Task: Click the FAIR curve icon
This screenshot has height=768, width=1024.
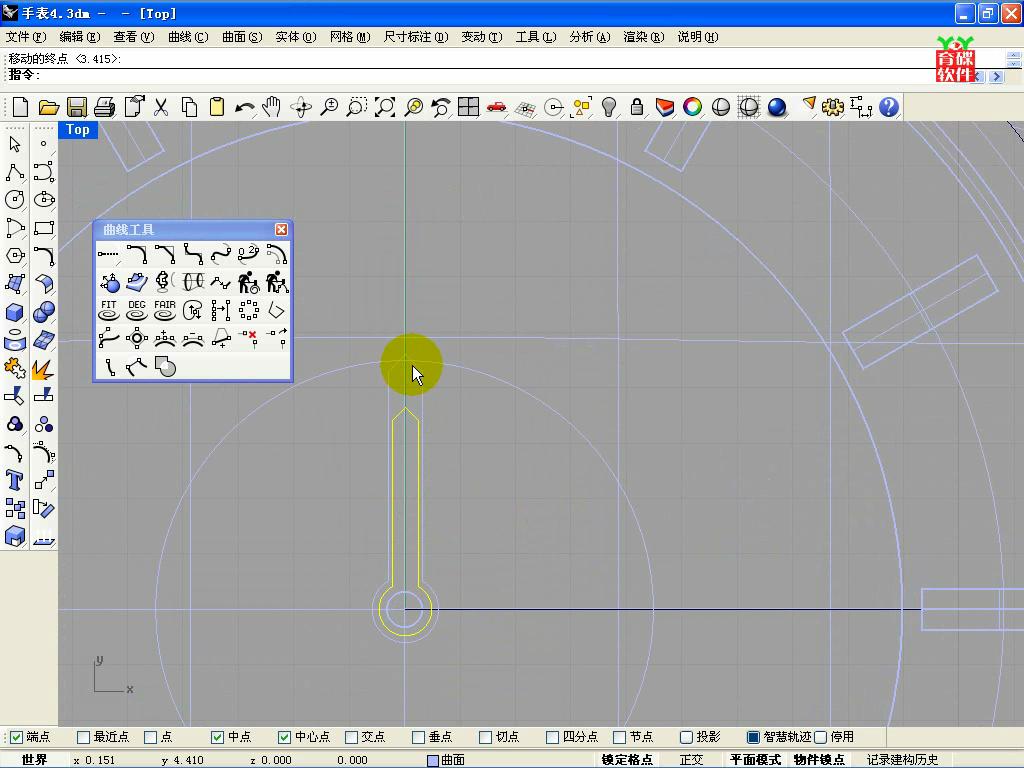Action: pos(165,310)
